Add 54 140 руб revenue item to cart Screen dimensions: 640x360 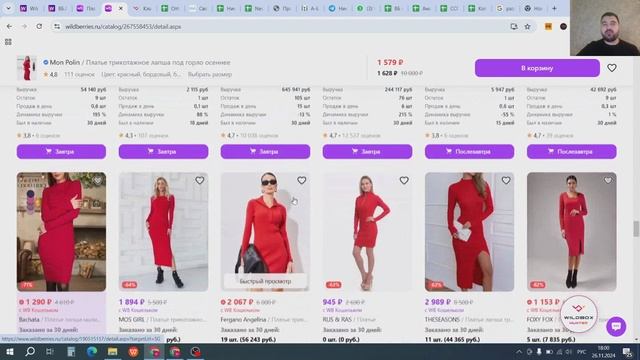(61, 151)
